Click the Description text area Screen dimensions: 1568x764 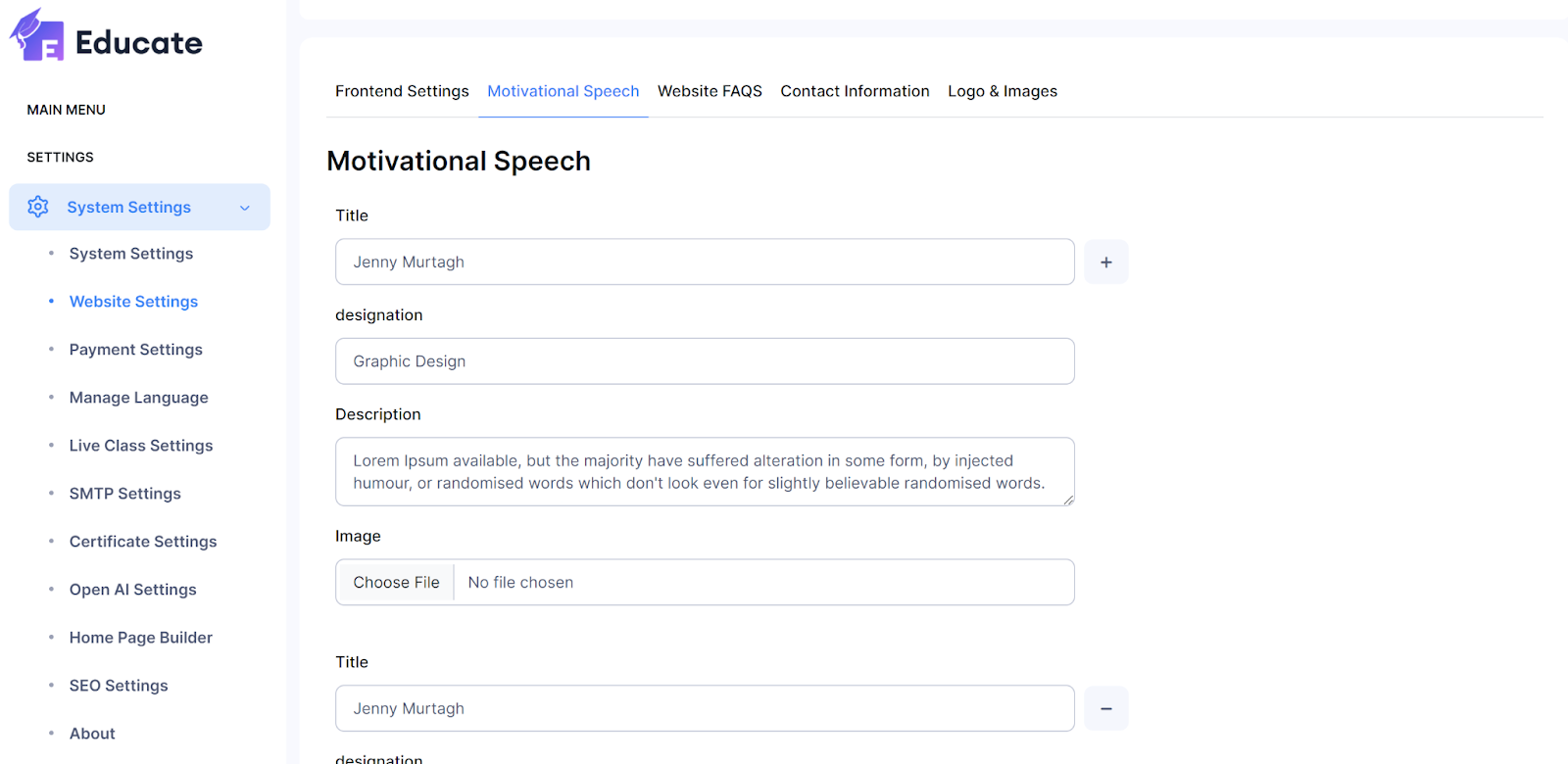coord(704,472)
